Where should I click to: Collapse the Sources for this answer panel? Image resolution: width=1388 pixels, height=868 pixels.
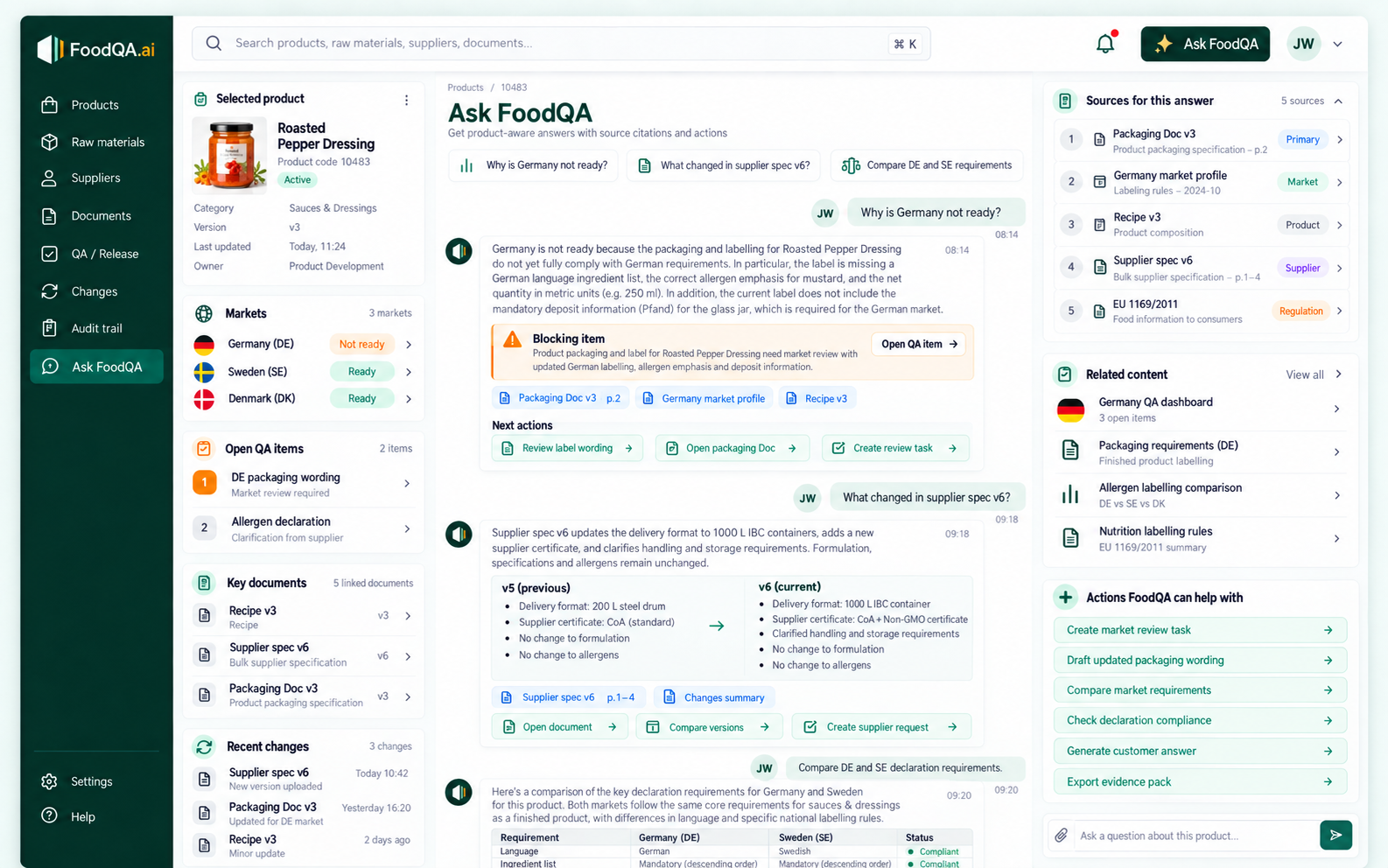1338,101
